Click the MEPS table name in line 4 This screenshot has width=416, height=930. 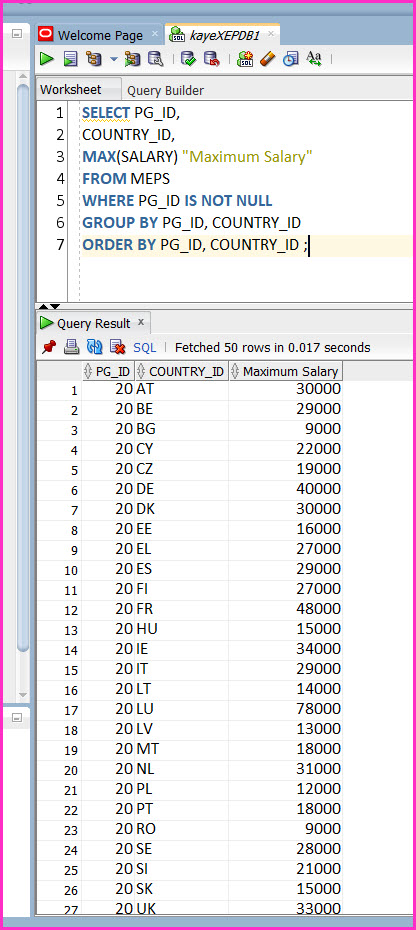pyautogui.click(x=150, y=179)
